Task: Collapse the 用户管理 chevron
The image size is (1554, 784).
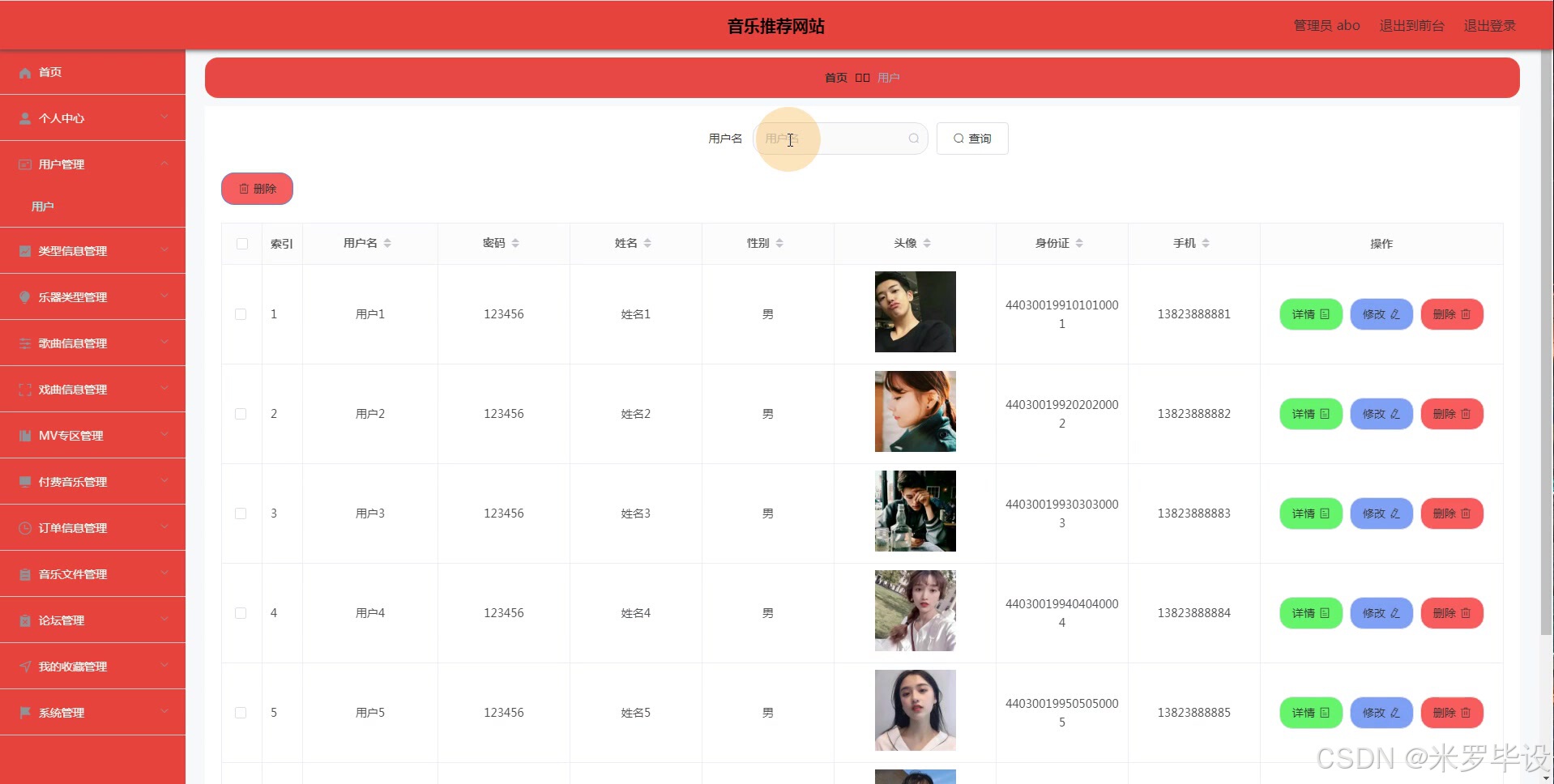Action: (164, 164)
